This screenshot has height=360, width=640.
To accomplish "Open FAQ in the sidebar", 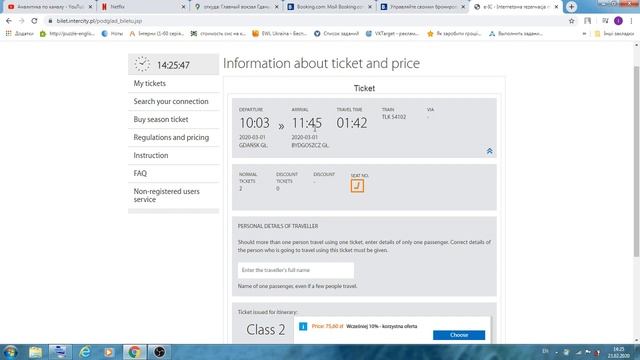I will [140, 173].
